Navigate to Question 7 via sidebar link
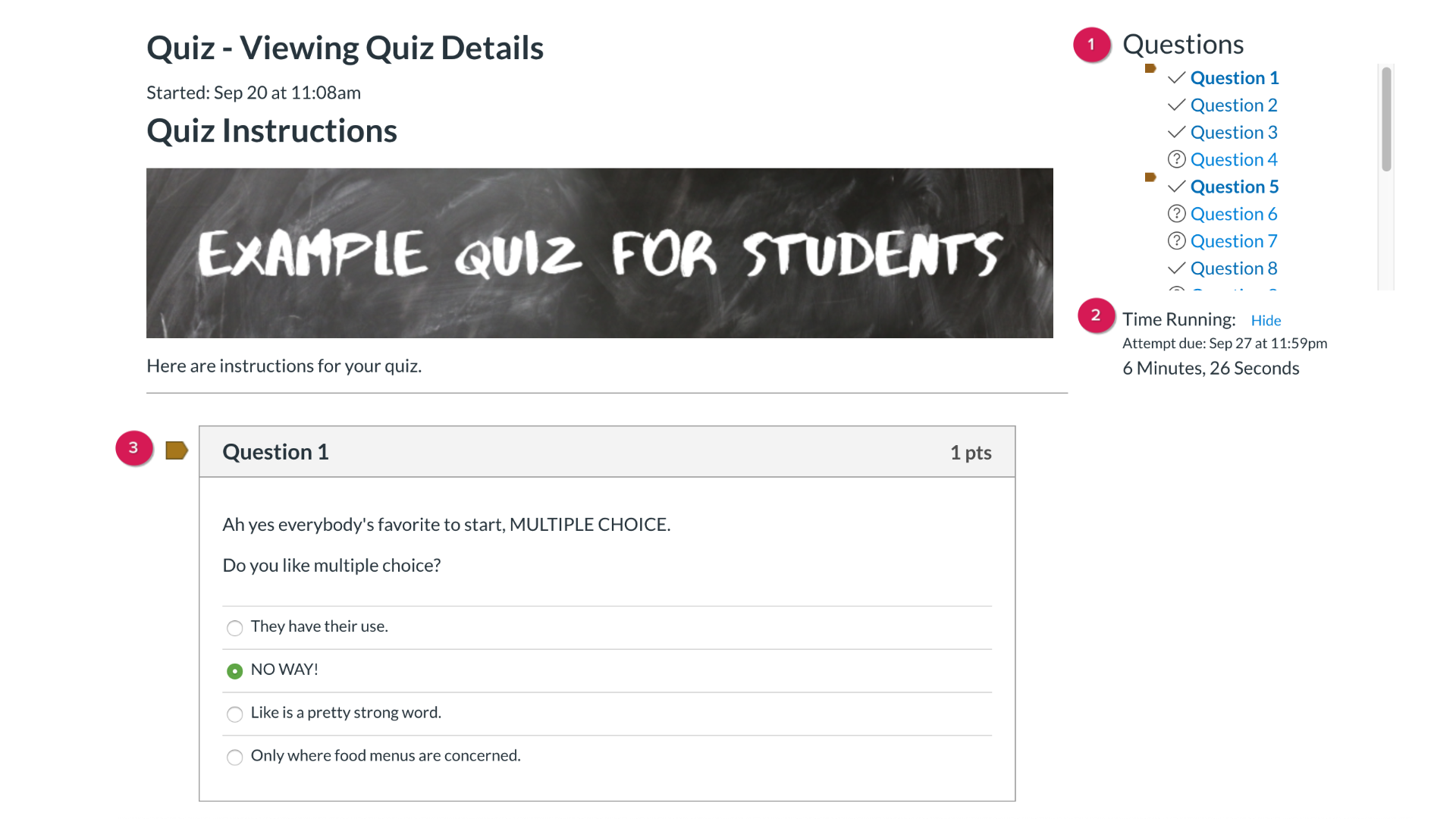Image resolution: width=1456 pixels, height=819 pixels. [1233, 241]
